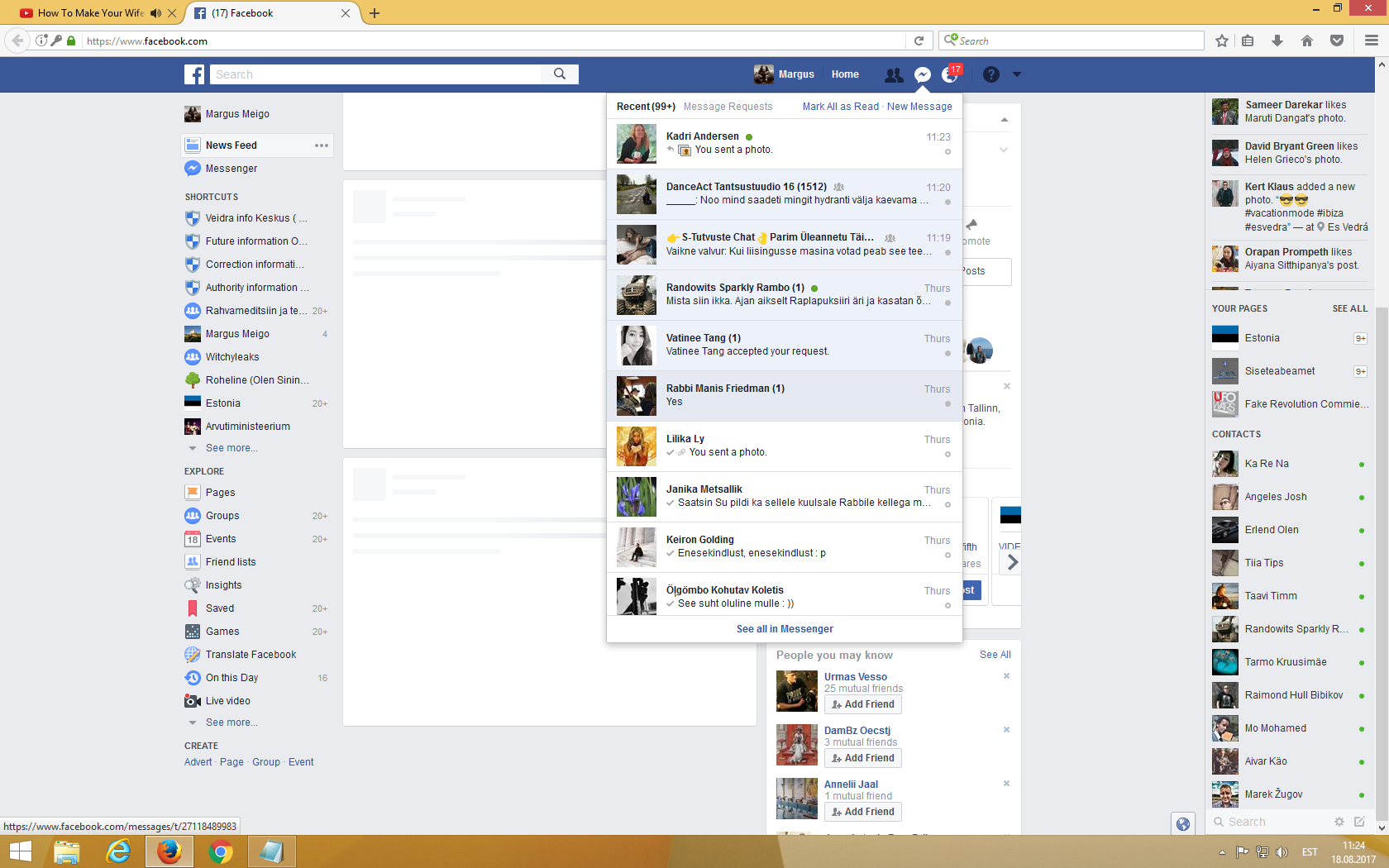Open Margus profile in the top bar
Image resolution: width=1389 pixels, height=868 pixels.
point(784,74)
